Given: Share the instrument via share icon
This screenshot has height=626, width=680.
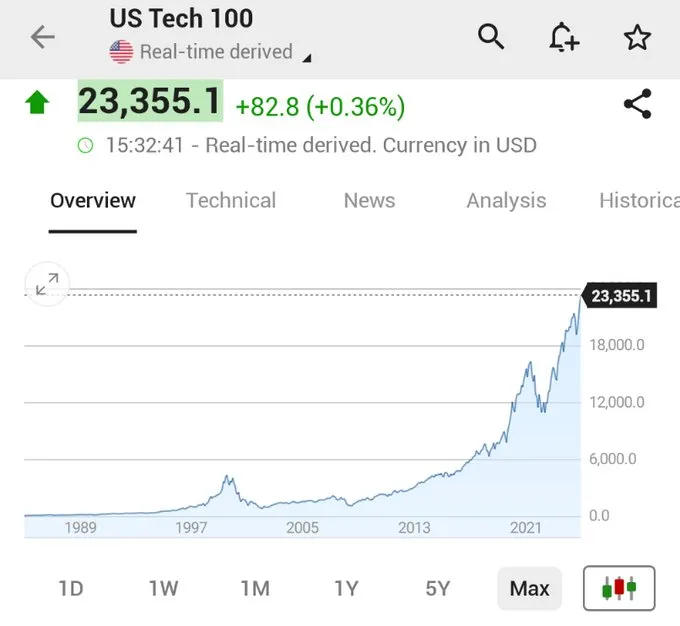Looking at the screenshot, I should 637,104.
